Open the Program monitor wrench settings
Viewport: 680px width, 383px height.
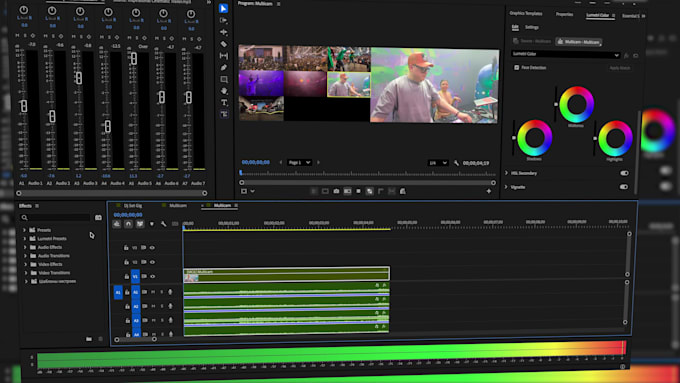[456, 163]
